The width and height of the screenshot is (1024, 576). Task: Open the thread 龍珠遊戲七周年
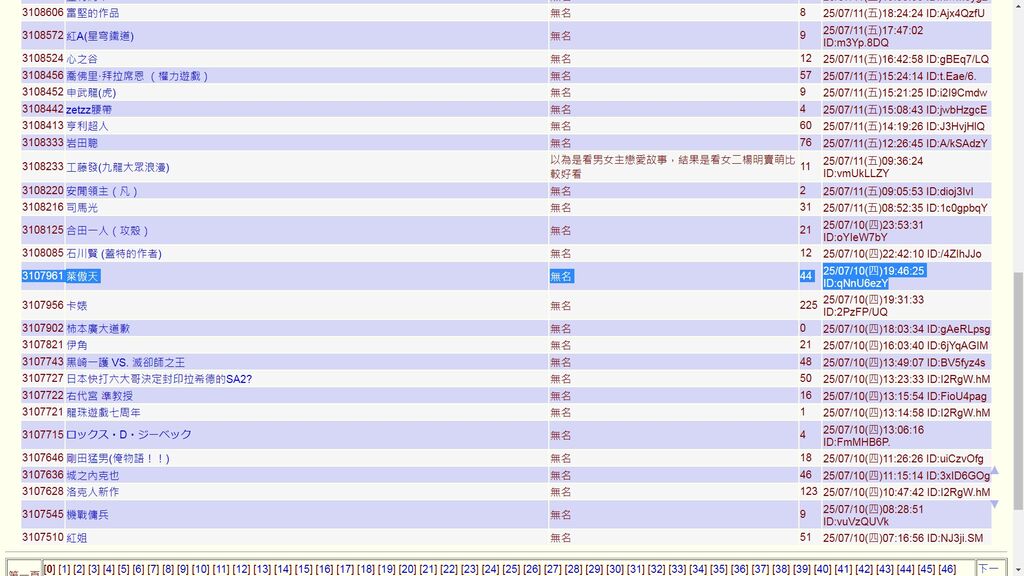103,413
